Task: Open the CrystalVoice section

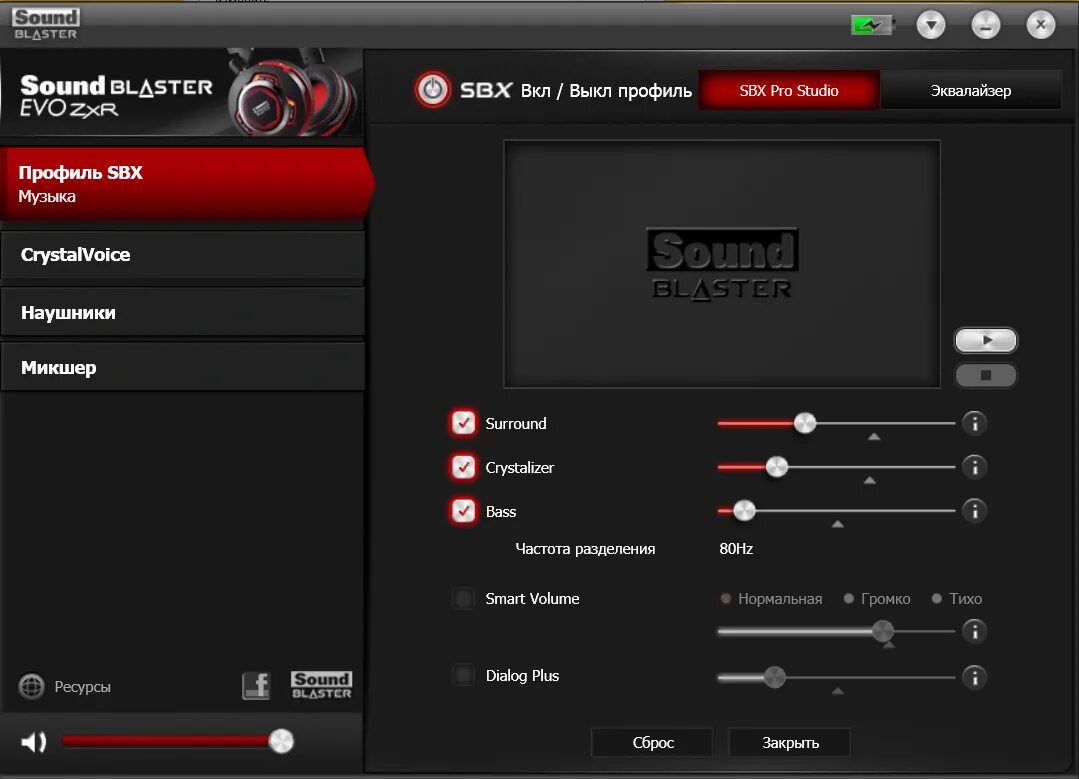Action: 182,255
